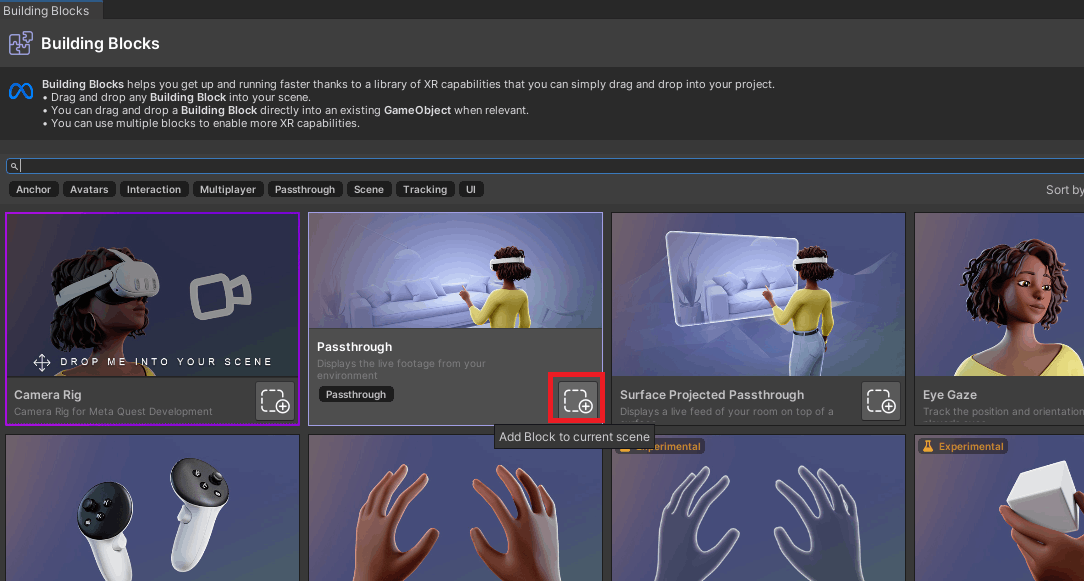Click 'DROP ME INTO YOUR SCENE' overlay text

pyautogui.click(x=166, y=362)
